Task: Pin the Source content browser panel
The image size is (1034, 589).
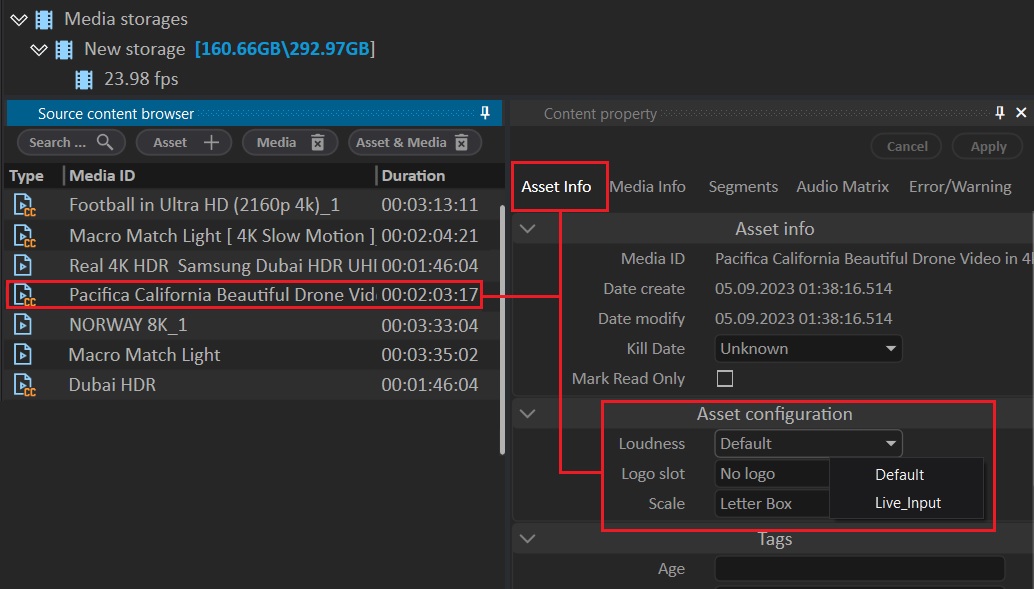Action: point(485,113)
